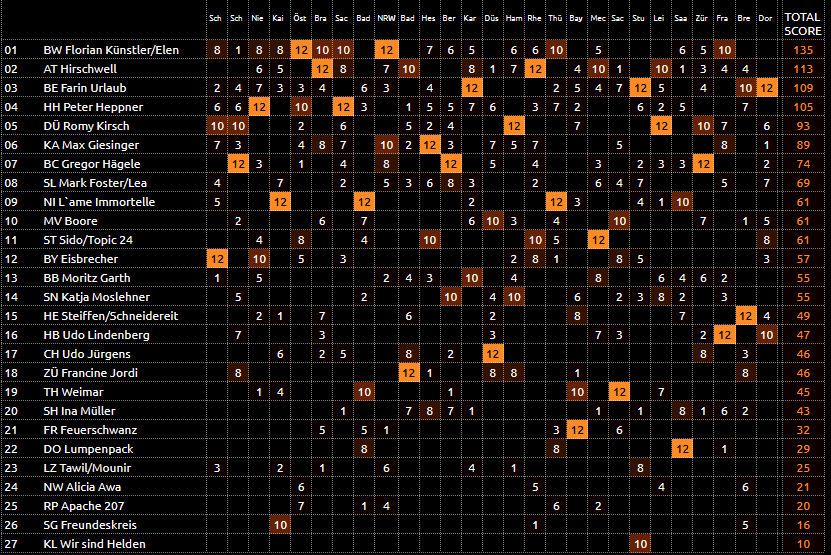Select SL Mark Foster/Lea row name

(x=95, y=183)
